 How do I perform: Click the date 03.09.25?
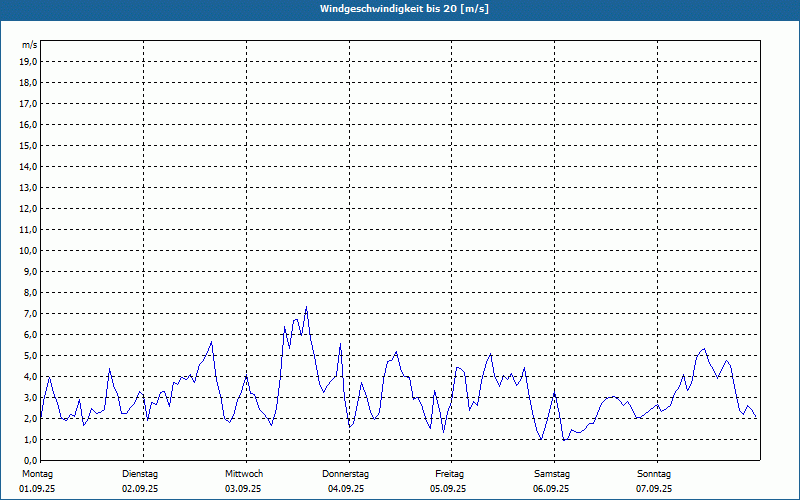[x=244, y=489]
